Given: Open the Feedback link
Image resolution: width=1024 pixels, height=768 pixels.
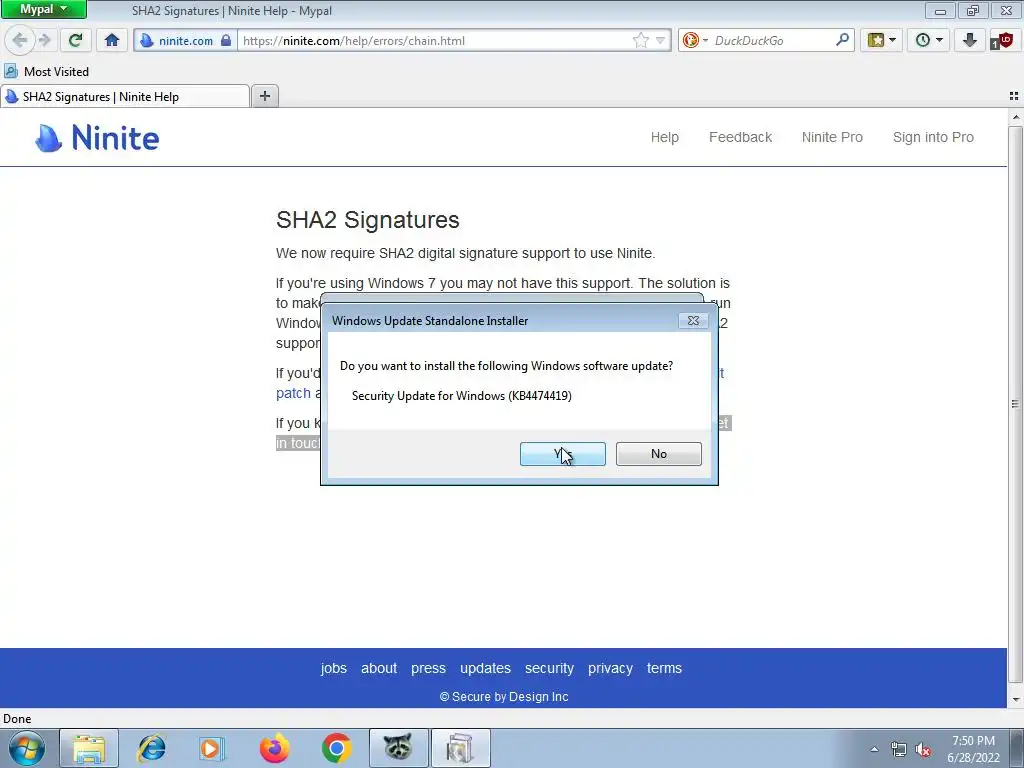Looking at the screenshot, I should [x=740, y=137].
